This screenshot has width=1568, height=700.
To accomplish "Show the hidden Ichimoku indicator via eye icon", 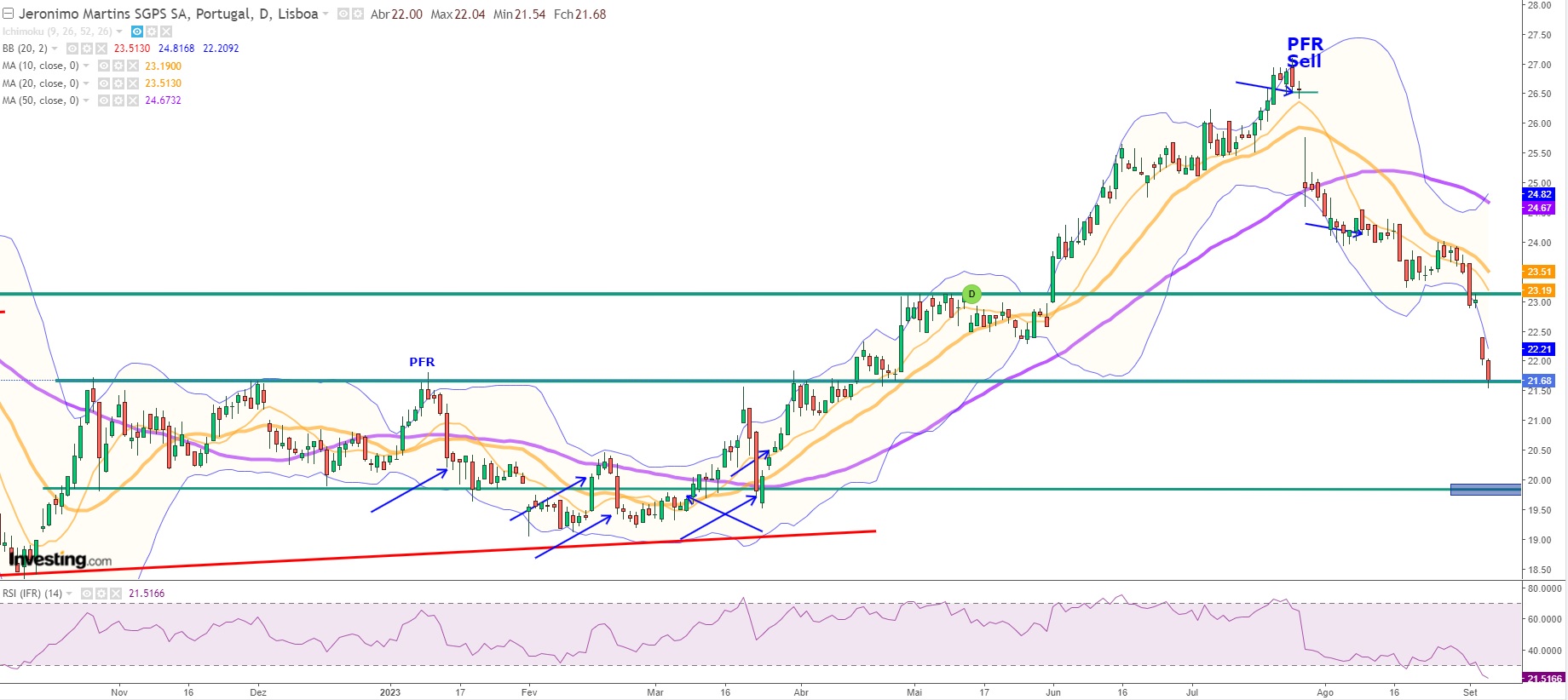I will [x=137, y=32].
